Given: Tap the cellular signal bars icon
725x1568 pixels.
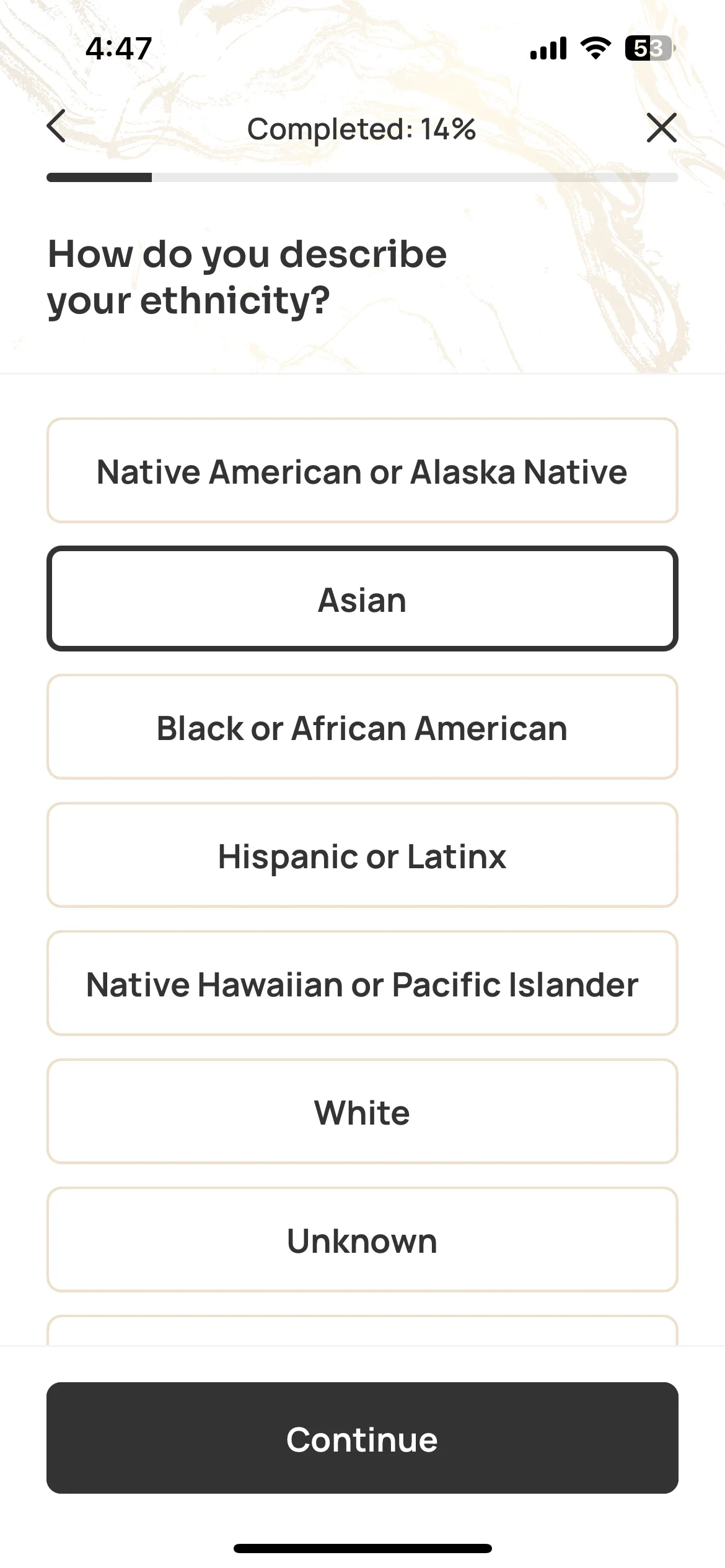Looking at the screenshot, I should pyautogui.click(x=548, y=48).
